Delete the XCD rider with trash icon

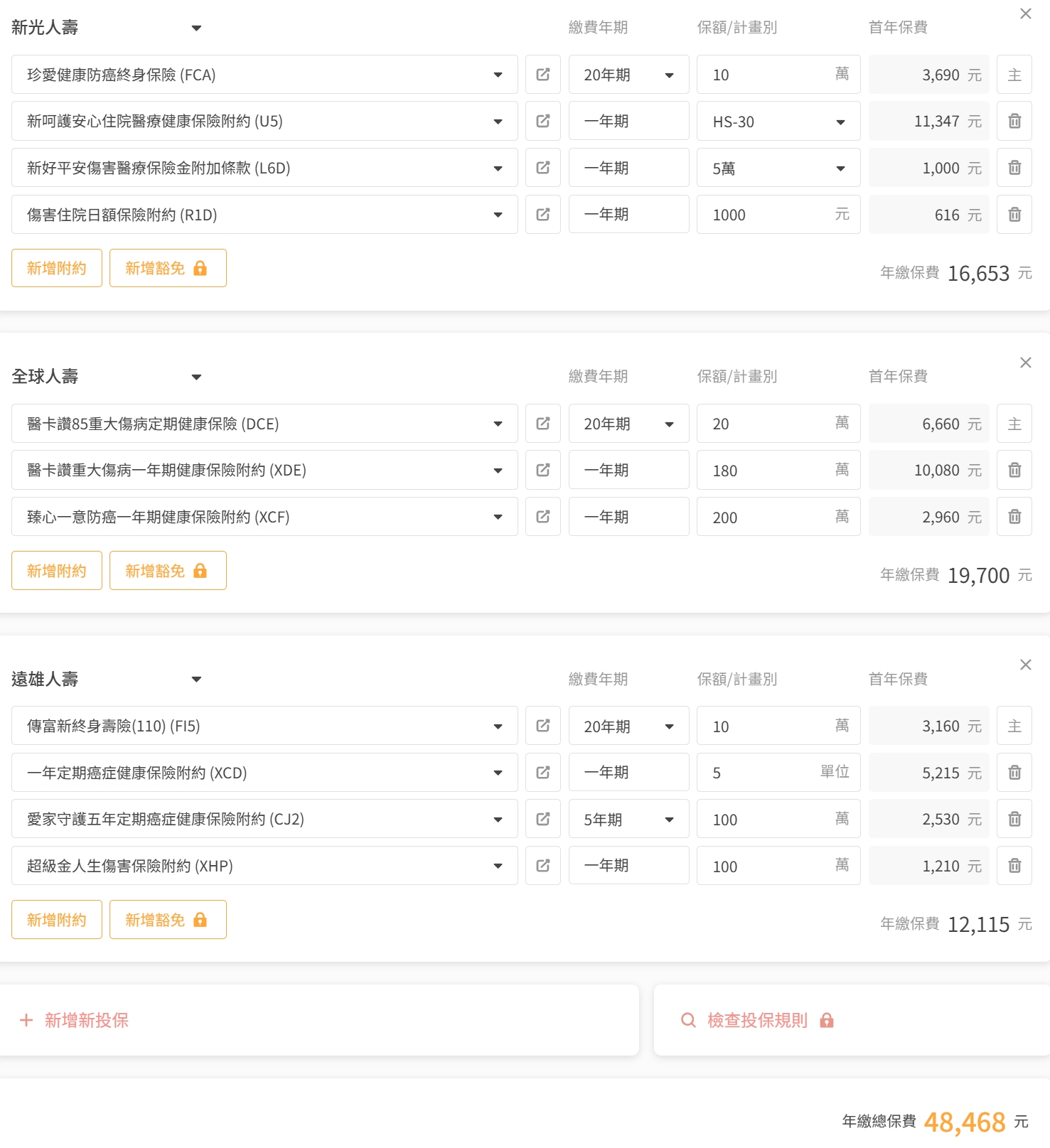click(1014, 773)
